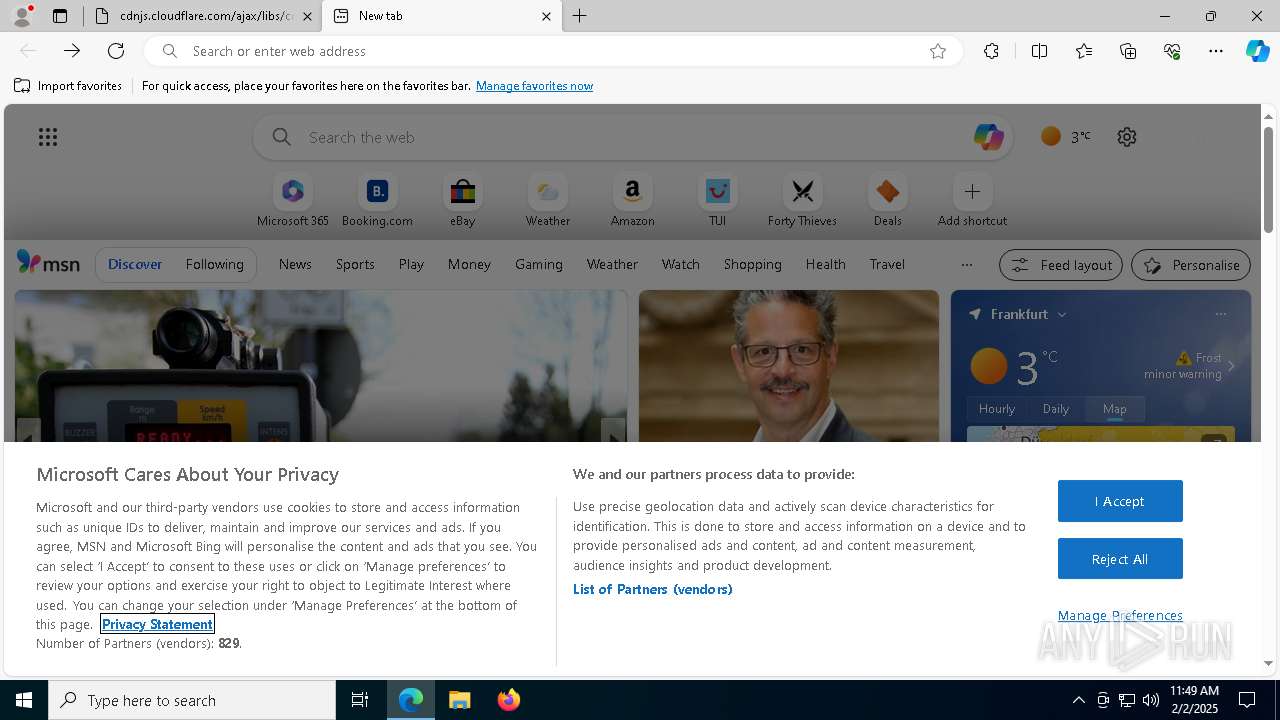The width and height of the screenshot is (1280, 720).
Task: Open the Health section
Action: [825, 265]
